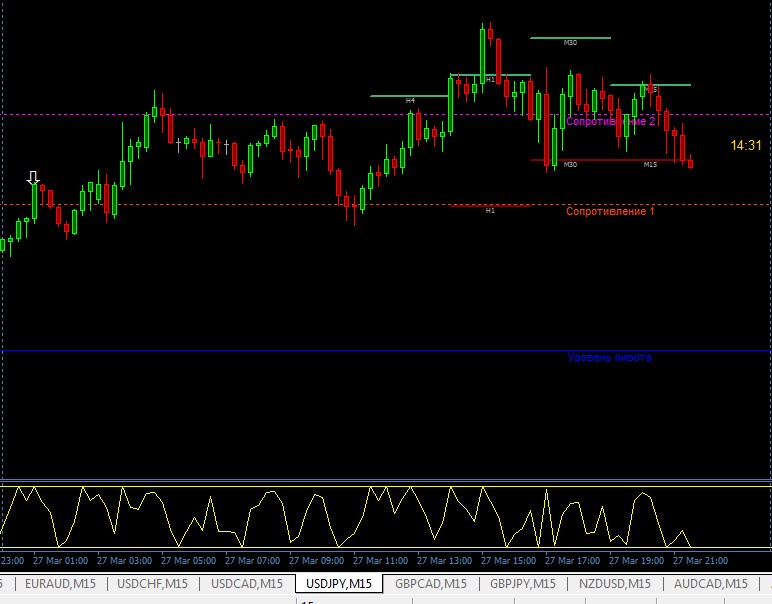The image size is (772, 604).
Task: Switch to the EURAUD,M15 chart tab
Action: (x=60, y=584)
